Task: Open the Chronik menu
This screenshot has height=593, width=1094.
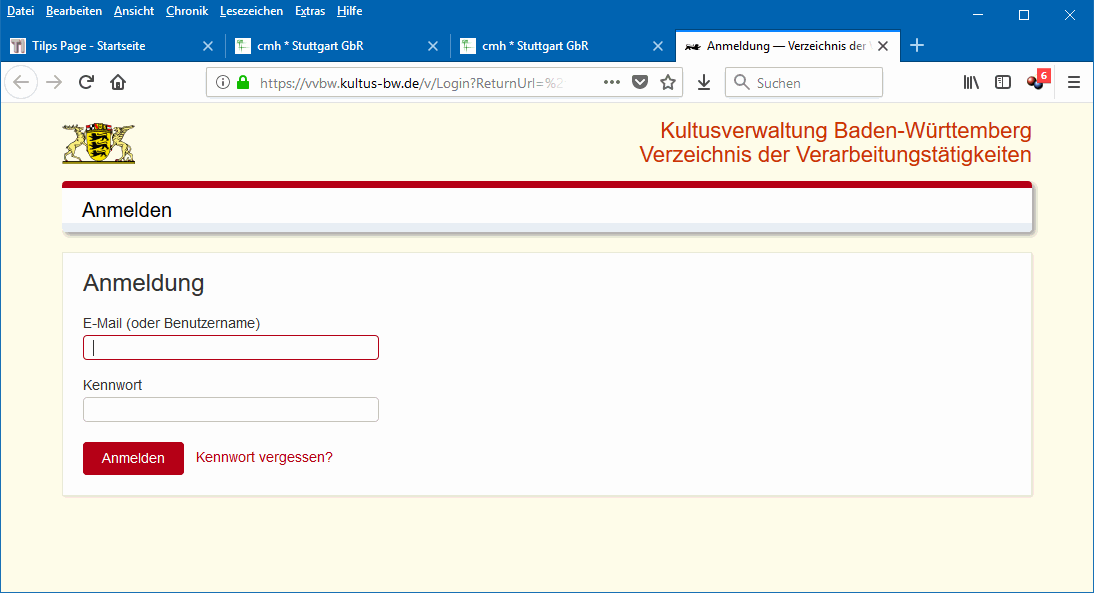Action: [187, 11]
